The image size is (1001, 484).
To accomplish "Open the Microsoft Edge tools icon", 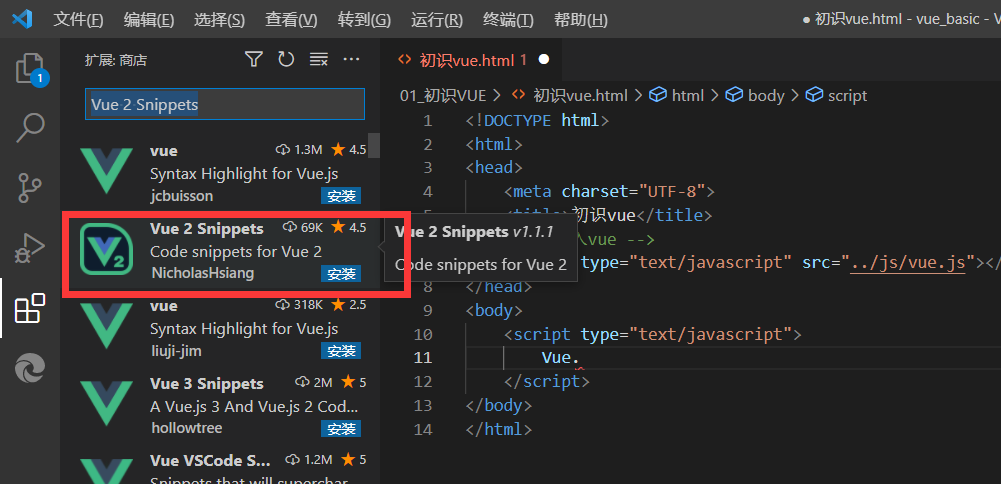I will pyautogui.click(x=30, y=368).
